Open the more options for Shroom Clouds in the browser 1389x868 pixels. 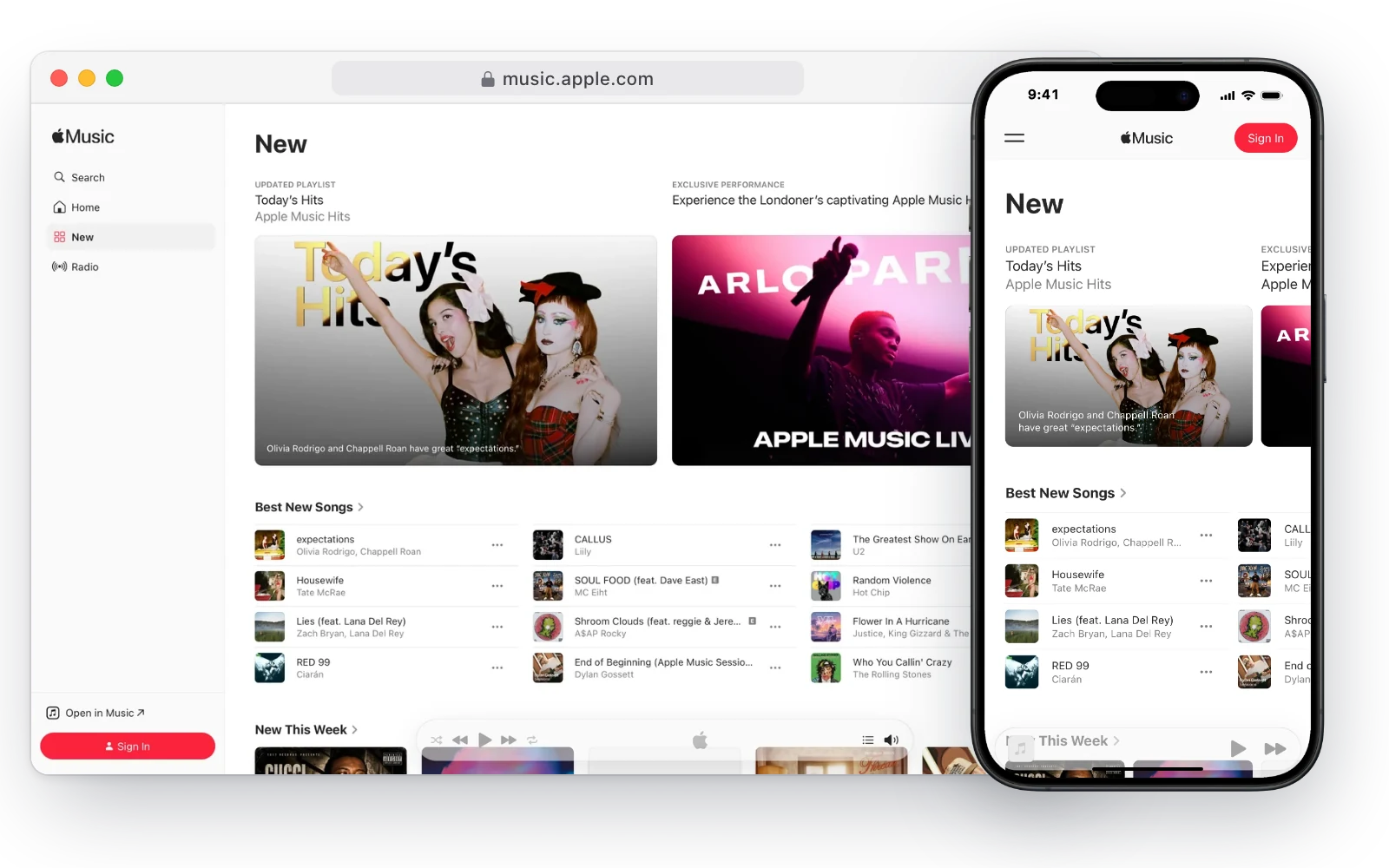[x=775, y=627]
